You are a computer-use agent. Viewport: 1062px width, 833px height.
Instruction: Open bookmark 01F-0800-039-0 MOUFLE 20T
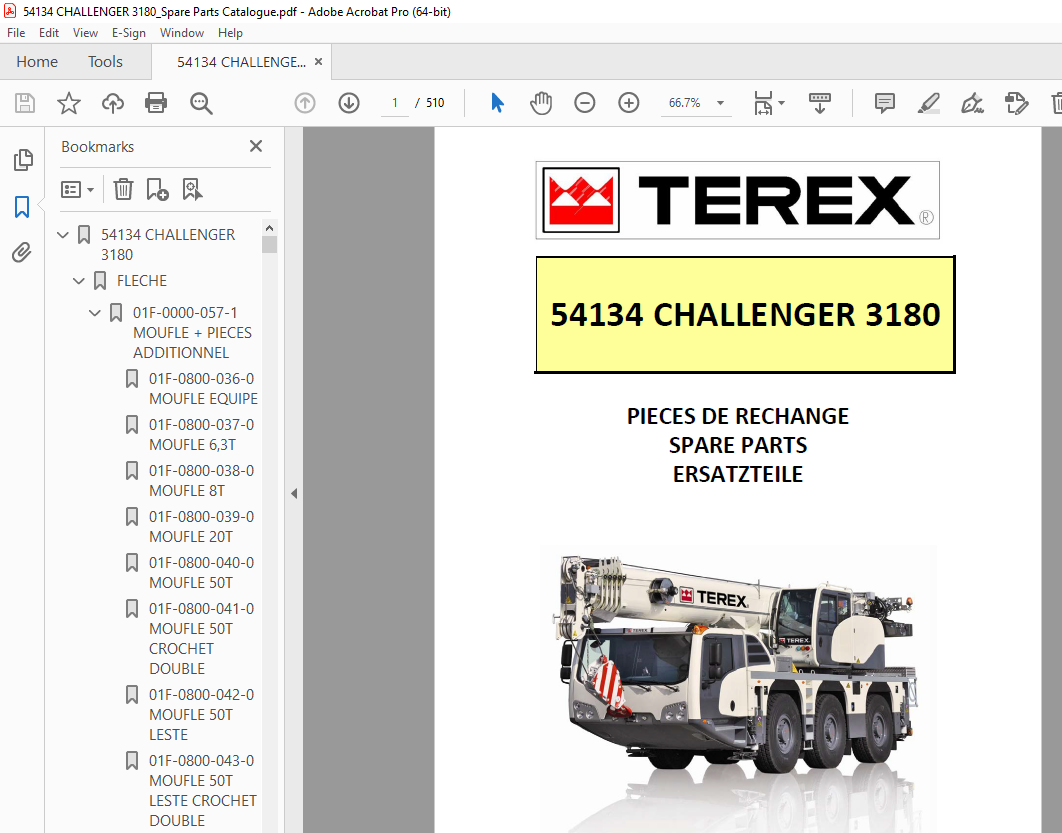(201, 527)
